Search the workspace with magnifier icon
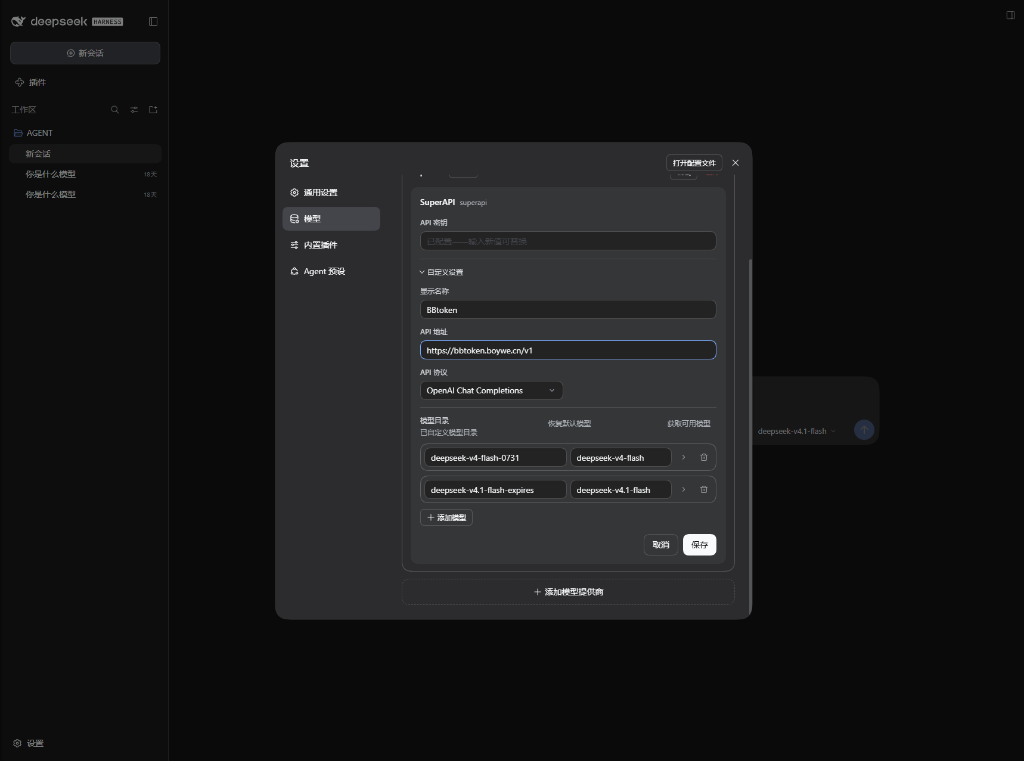Screen dimensions: 1024x761 coord(115,110)
